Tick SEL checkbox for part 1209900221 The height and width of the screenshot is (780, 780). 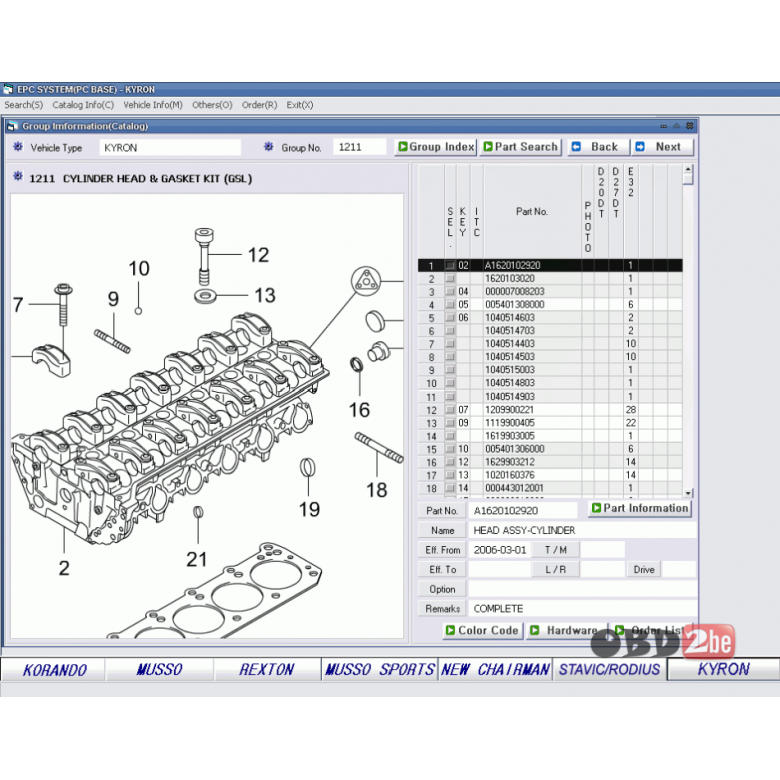pyautogui.click(x=450, y=410)
